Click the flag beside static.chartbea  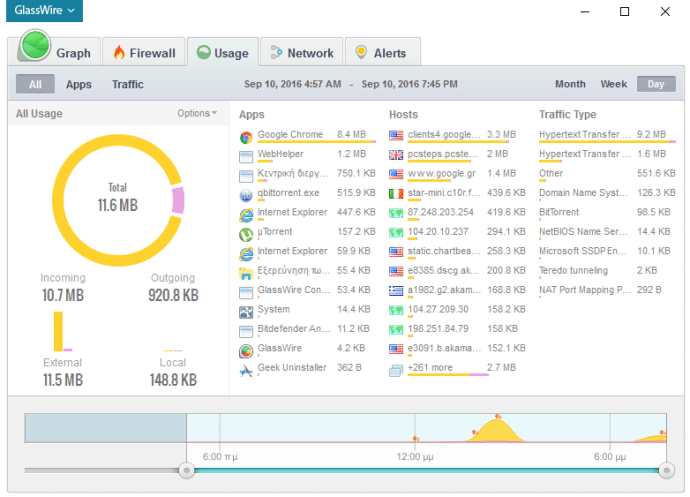point(396,252)
